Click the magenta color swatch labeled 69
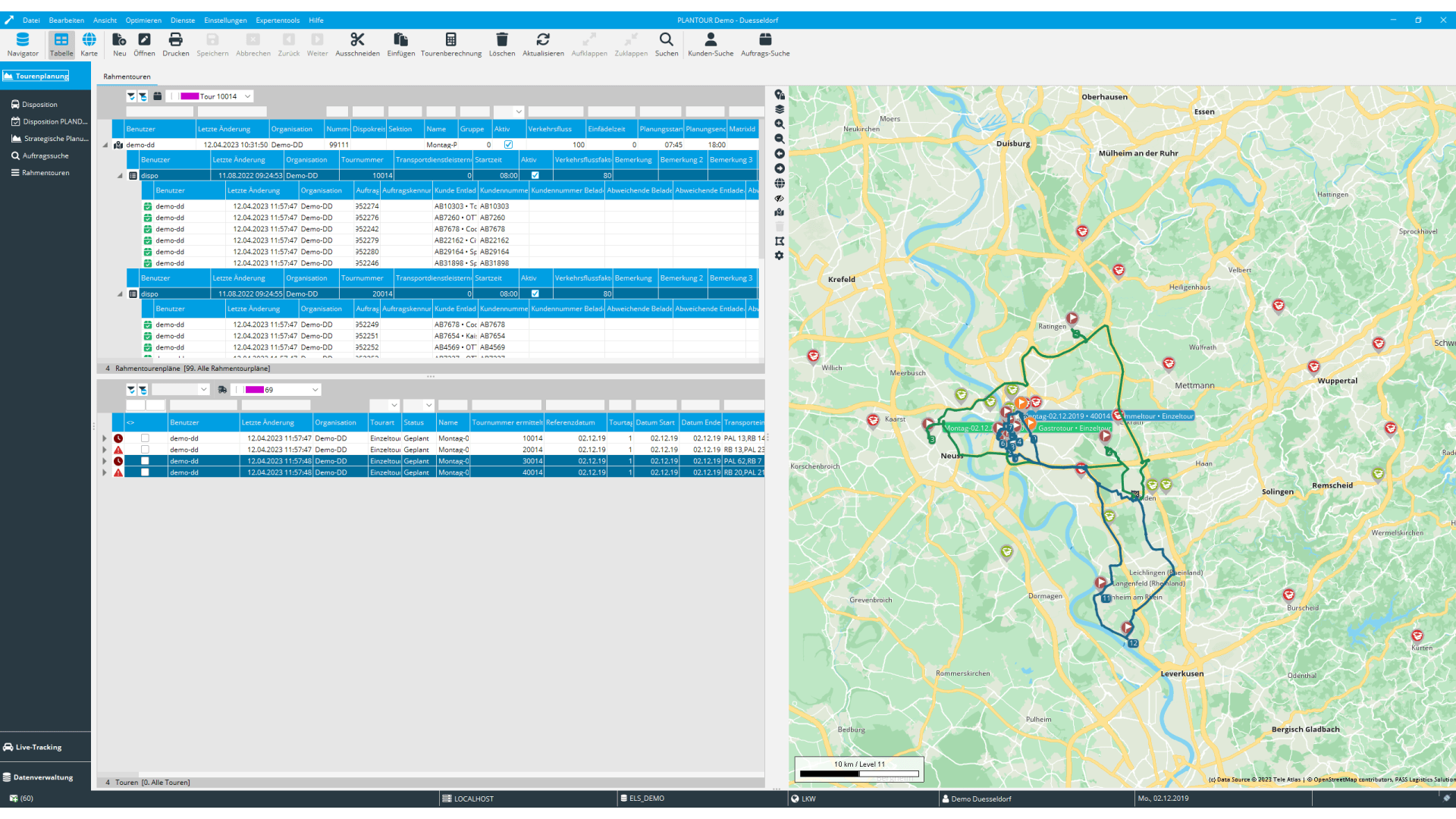This screenshot has width=1456, height=819. tap(255, 390)
